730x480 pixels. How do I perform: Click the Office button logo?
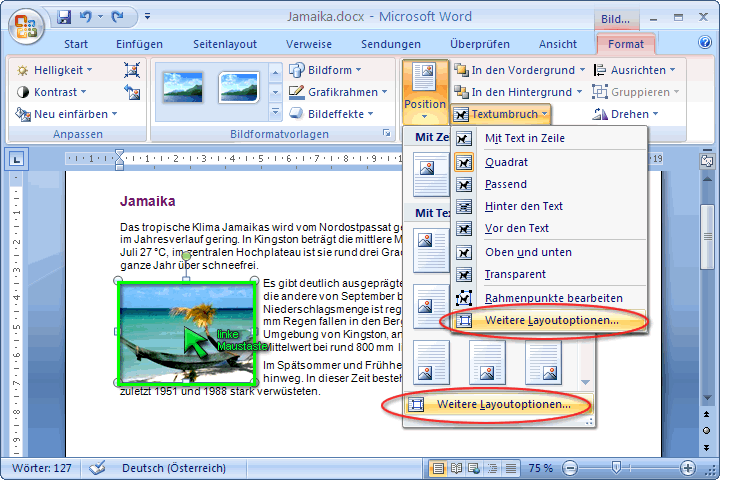24,24
